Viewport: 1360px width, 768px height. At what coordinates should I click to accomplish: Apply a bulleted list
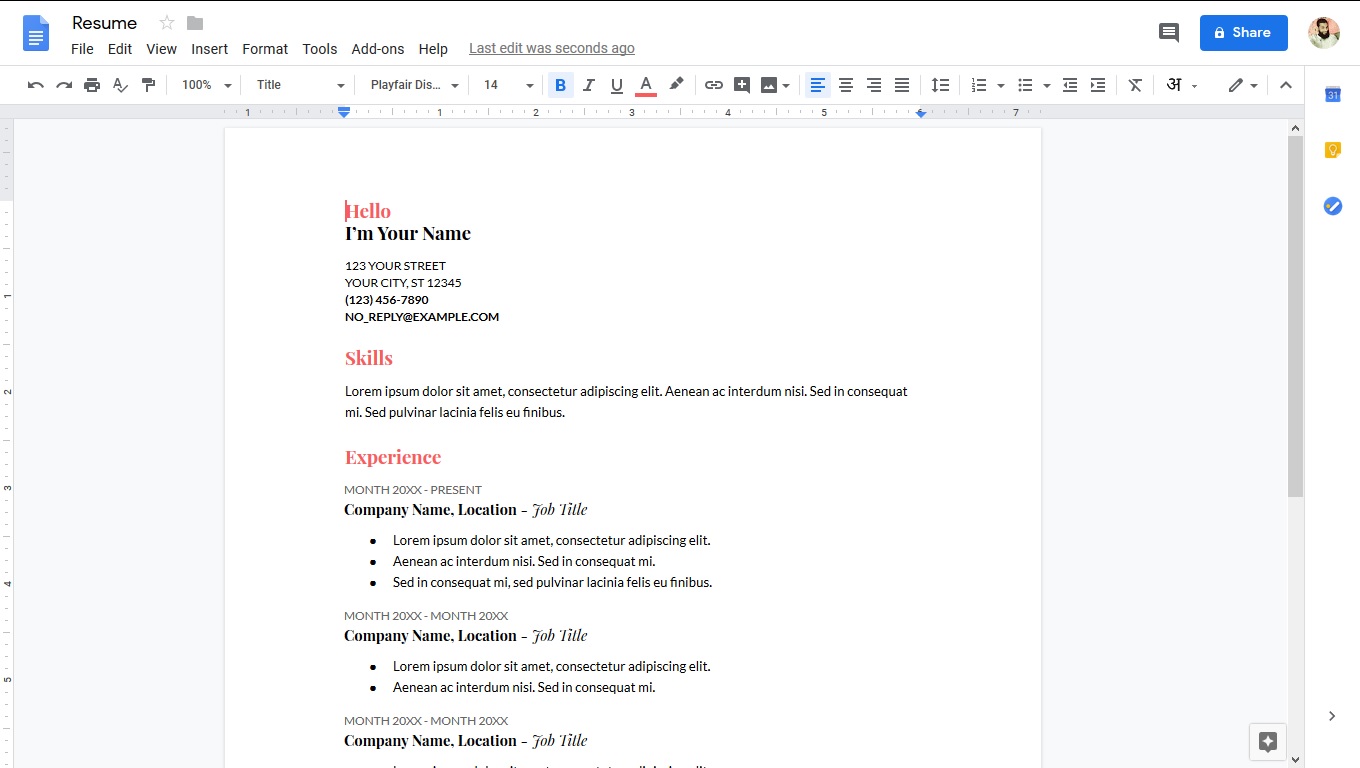point(1025,85)
